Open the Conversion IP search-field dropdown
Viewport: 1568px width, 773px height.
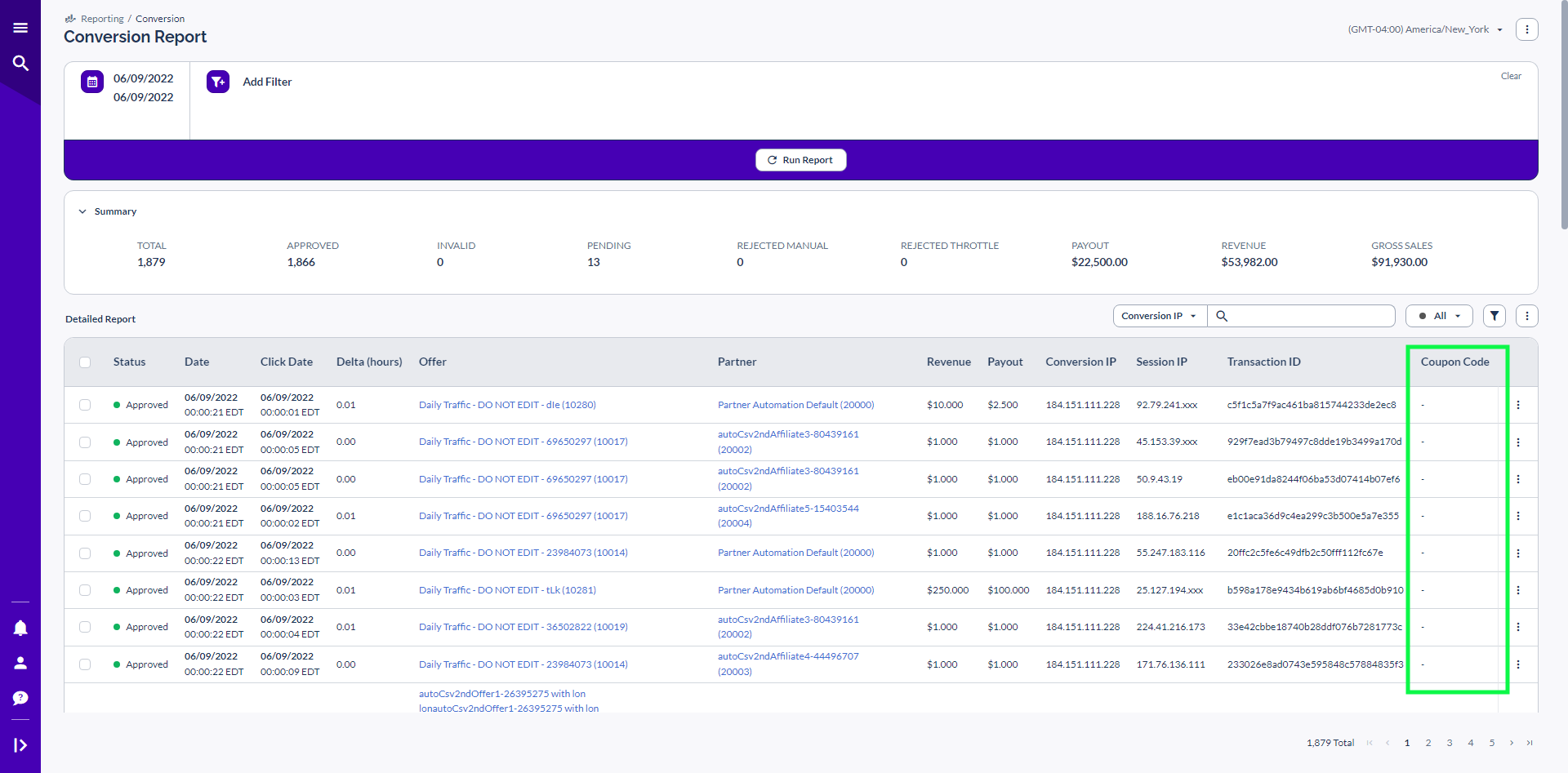1160,316
